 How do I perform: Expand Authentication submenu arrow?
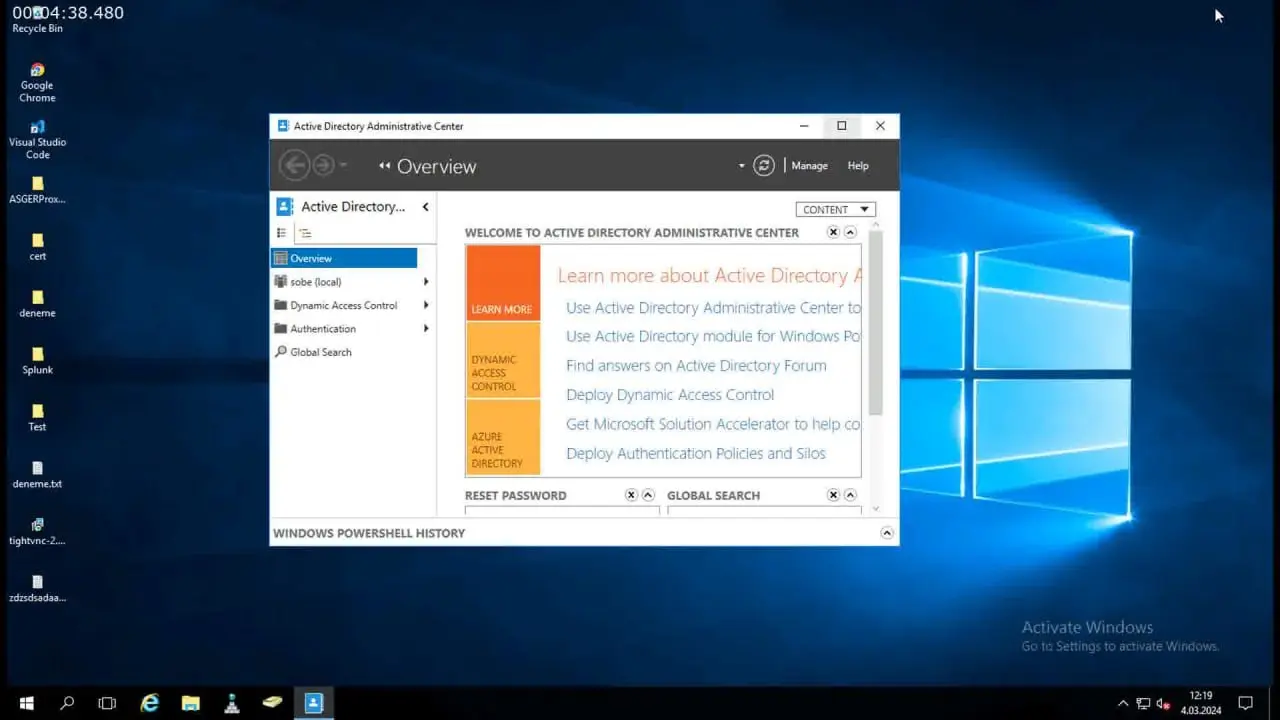click(x=426, y=328)
